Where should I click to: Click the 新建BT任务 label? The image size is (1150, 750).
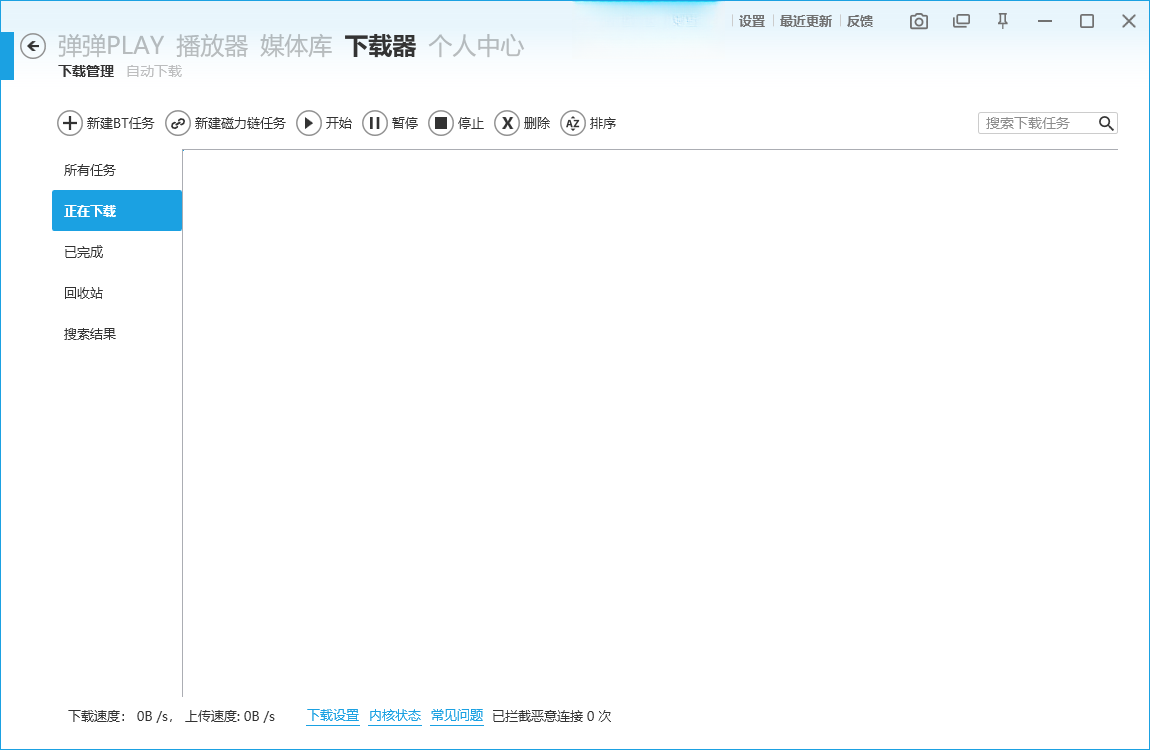[120, 123]
